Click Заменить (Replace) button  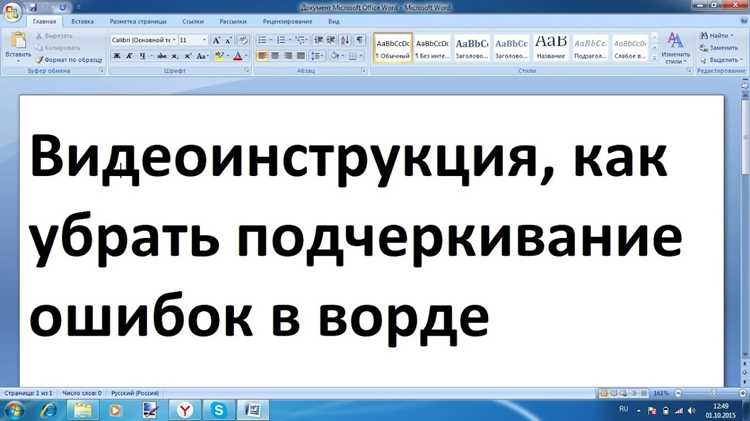pyautogui.click(x=719, y=48)
